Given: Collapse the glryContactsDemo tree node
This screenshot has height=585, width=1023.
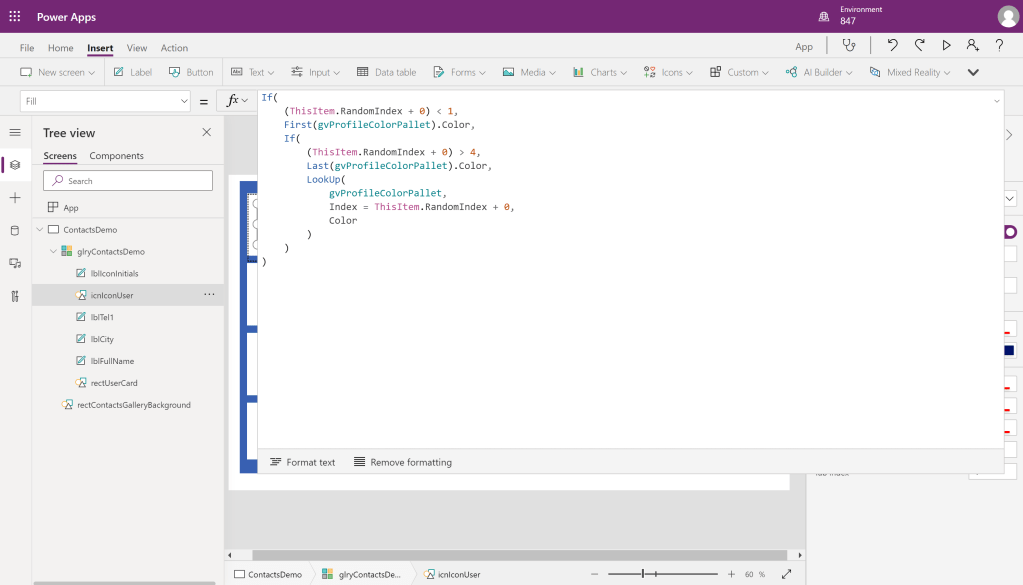Looking at the screenshot, I should coord(53,252).
